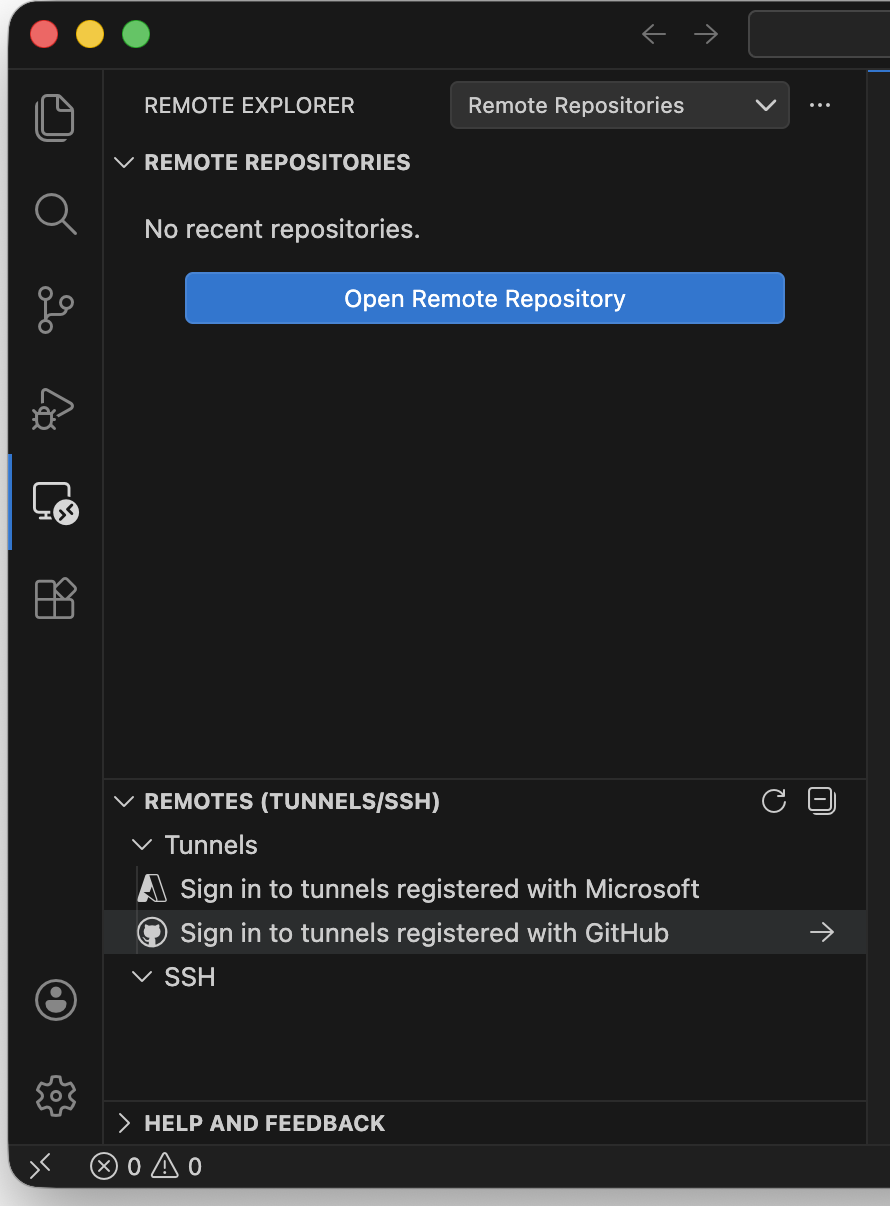Viewport: 890px width, 1206px height.
Task: Sign in to tunnels registered with Microsoft
Action: point(439,889)
